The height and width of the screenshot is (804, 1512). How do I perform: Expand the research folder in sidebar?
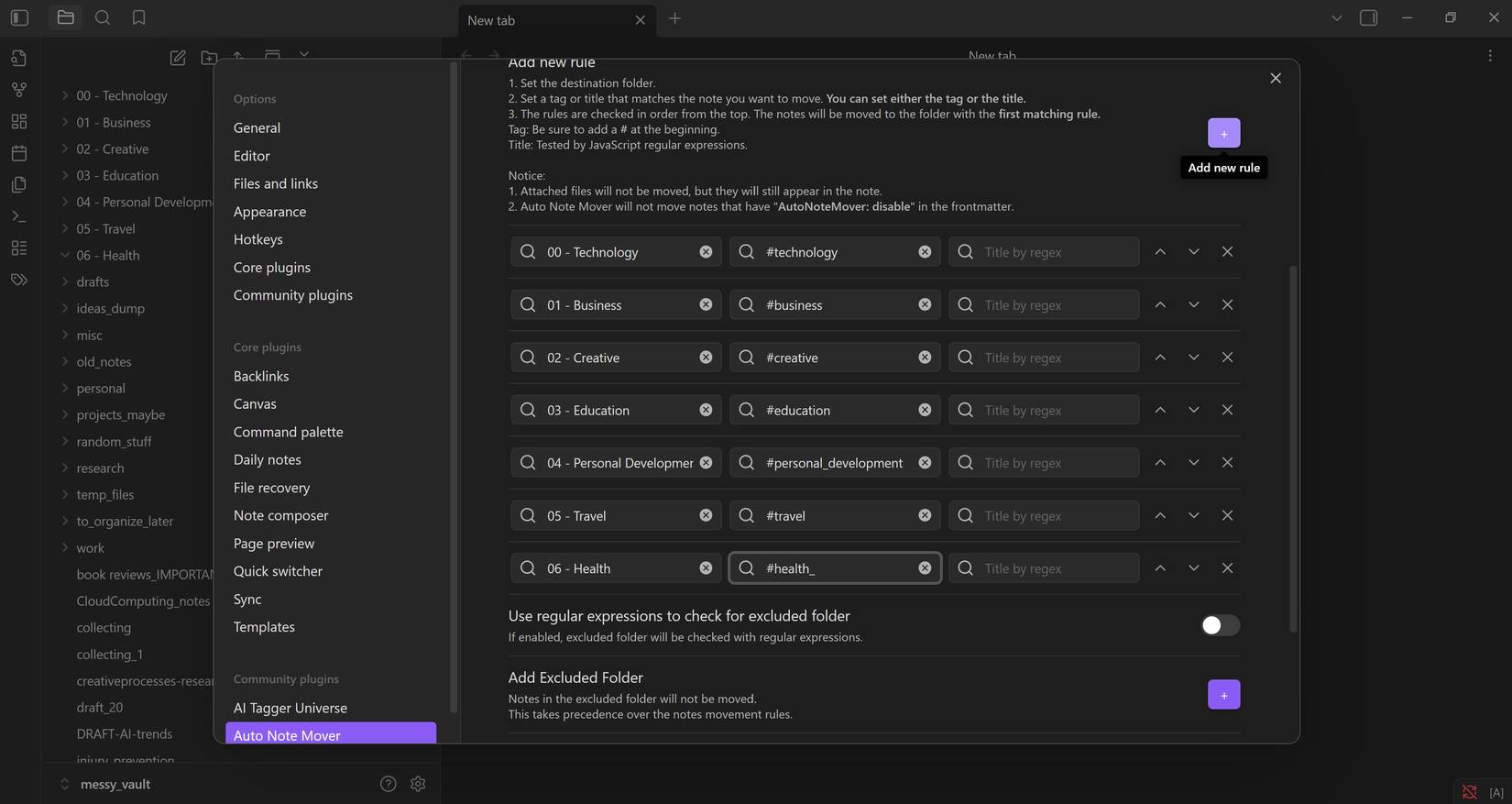click(65, 468)
